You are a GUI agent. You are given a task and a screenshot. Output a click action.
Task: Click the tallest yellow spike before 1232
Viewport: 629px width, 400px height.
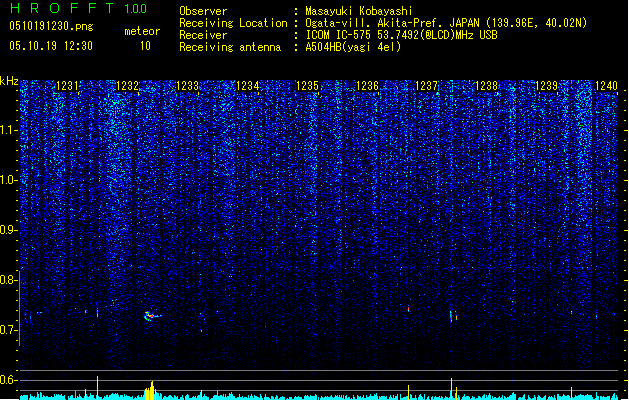[x=97, y=388]
